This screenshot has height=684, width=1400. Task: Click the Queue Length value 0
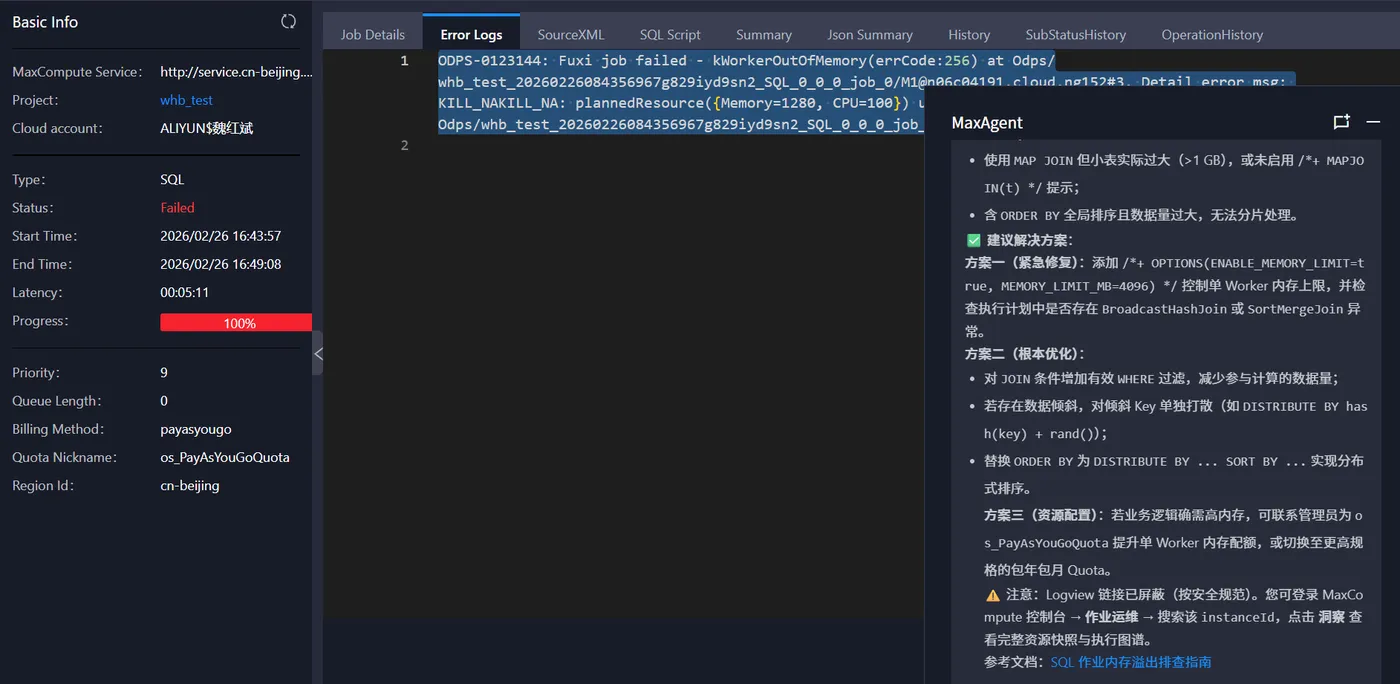164,401
